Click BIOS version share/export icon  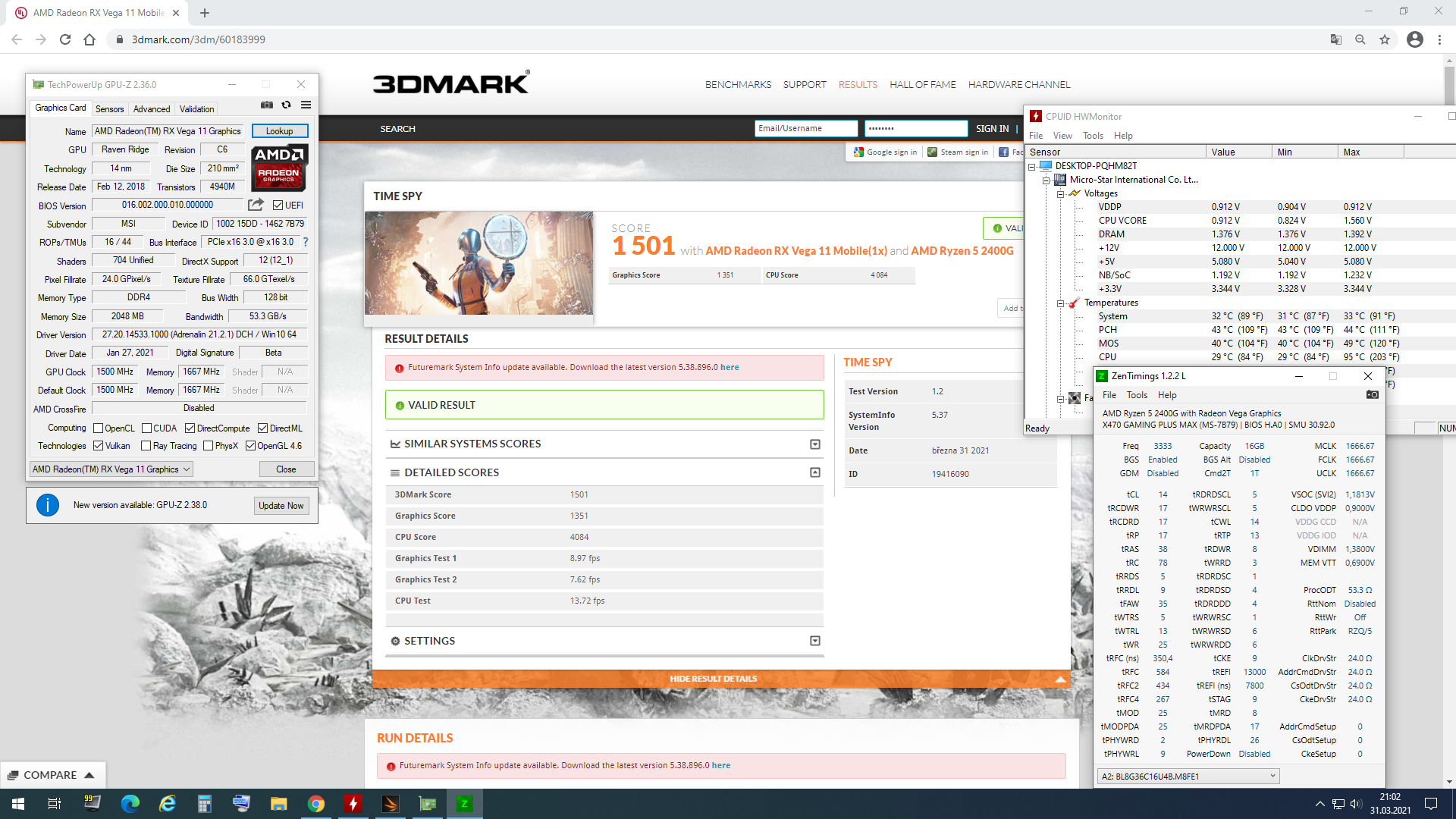(x=256, y=205)
